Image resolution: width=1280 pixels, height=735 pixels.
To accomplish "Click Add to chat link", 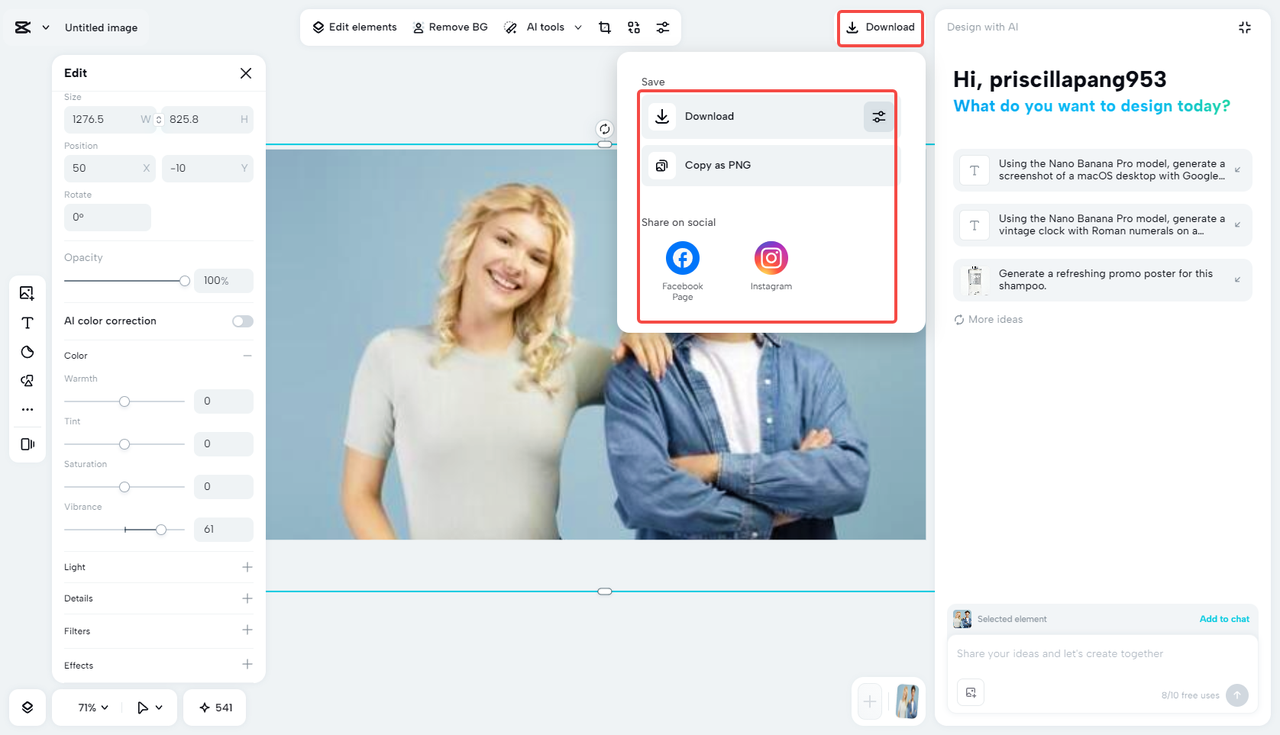I will click(x=1224, y=619).
